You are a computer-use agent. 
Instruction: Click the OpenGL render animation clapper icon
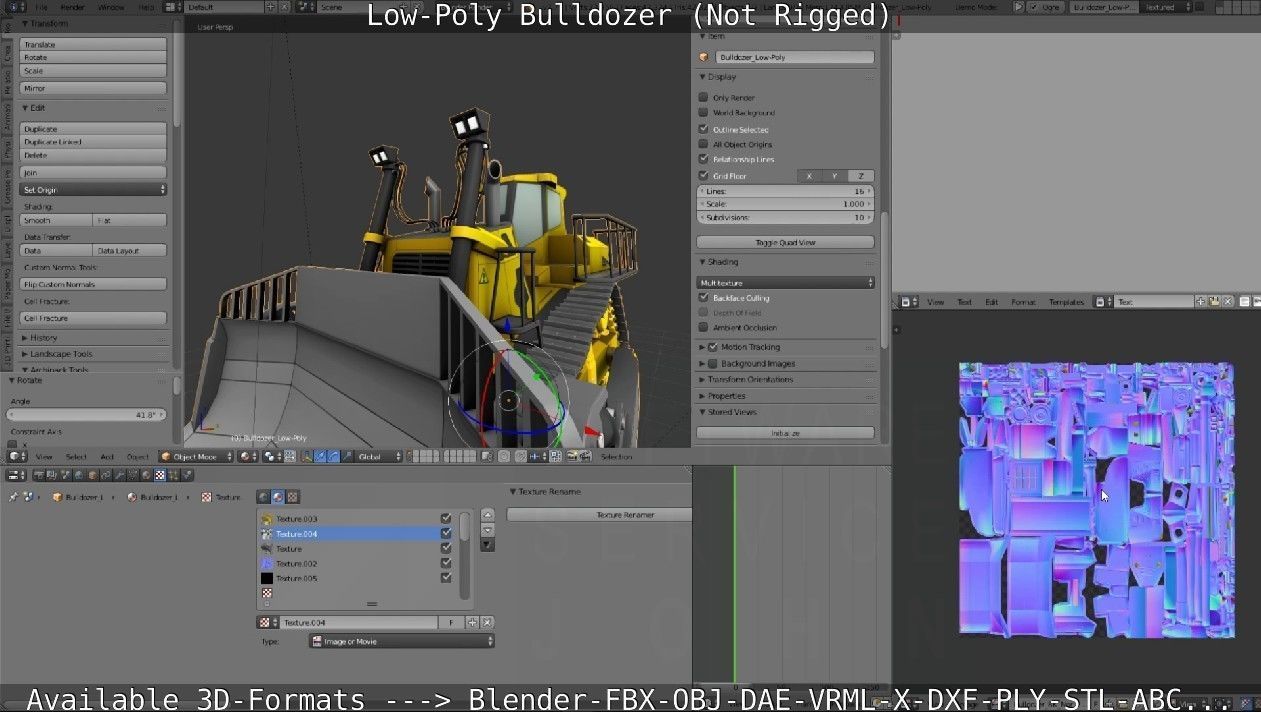coord(585,456)
